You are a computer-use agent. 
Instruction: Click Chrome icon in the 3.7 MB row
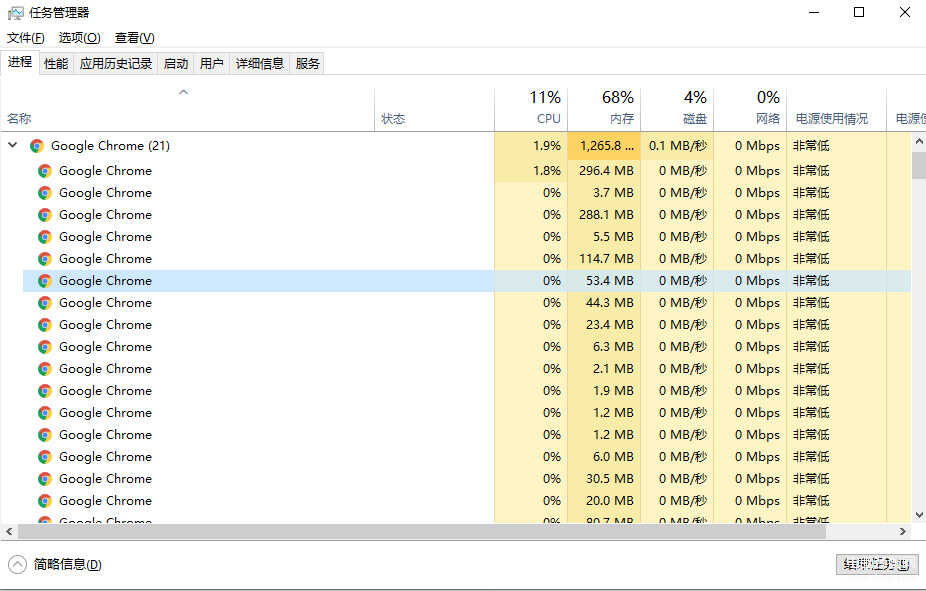pyautogui.click(x=44, y=193)
